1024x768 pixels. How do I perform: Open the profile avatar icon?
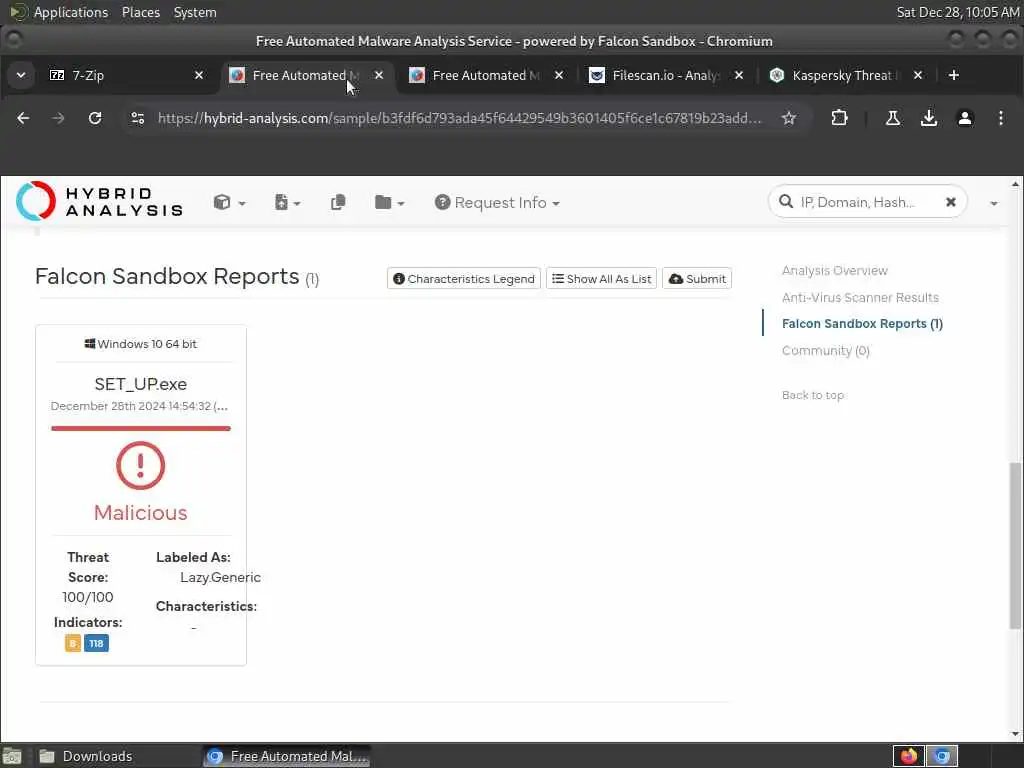965,118
